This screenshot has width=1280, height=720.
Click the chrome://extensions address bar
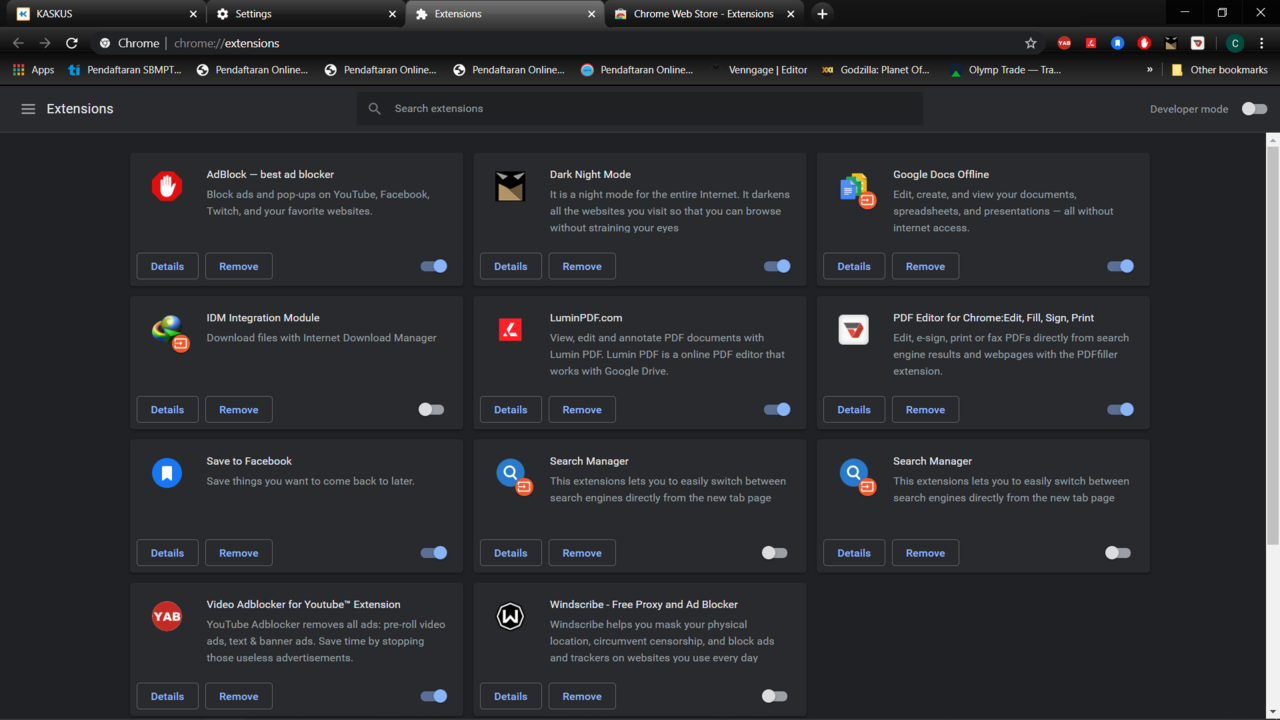560,43
